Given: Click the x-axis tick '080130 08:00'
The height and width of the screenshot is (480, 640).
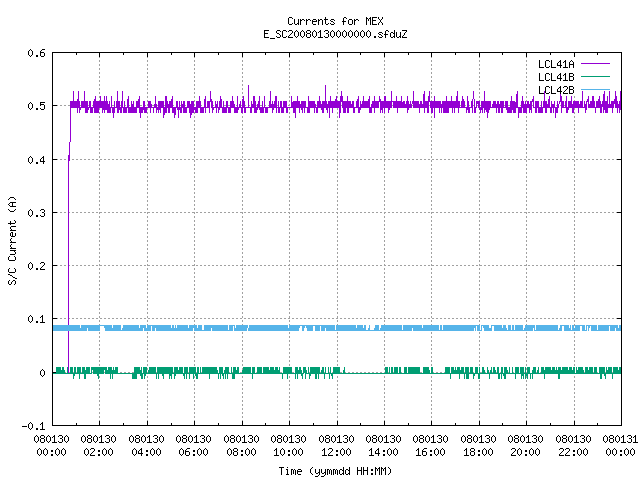Looking at the screenshot, I should (241, 446).
